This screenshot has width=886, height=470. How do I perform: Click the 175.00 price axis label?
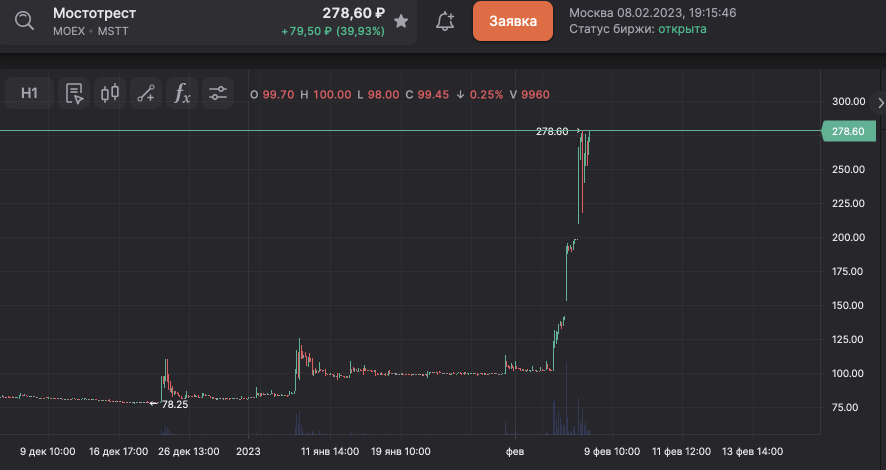(848, 271)
